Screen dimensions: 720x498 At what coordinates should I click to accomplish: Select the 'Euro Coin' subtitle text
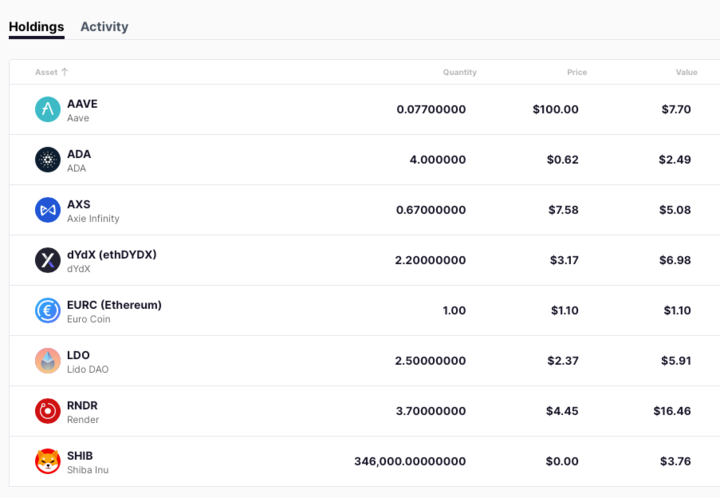[x=89, y=319]
